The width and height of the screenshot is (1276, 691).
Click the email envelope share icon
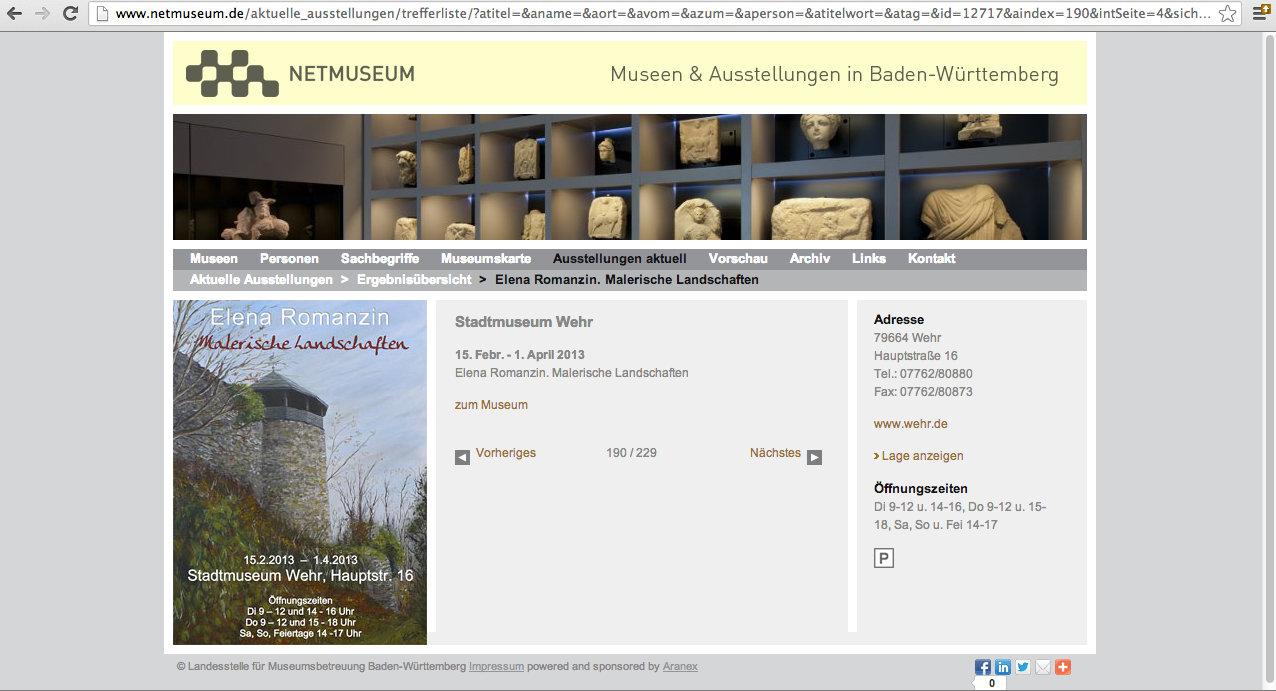[1043, 667]
